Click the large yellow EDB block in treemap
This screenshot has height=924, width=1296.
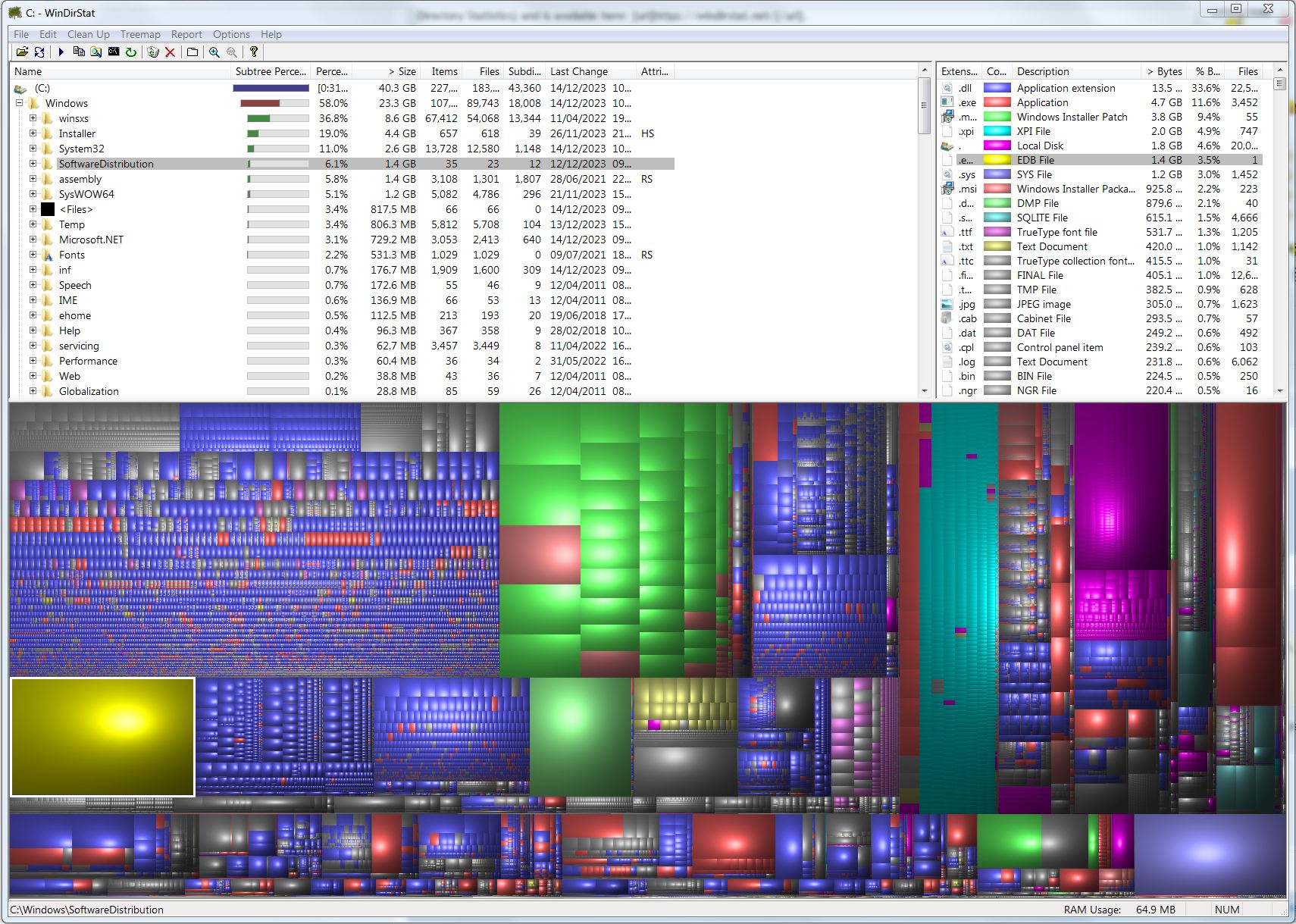click(x=102, y=737)
